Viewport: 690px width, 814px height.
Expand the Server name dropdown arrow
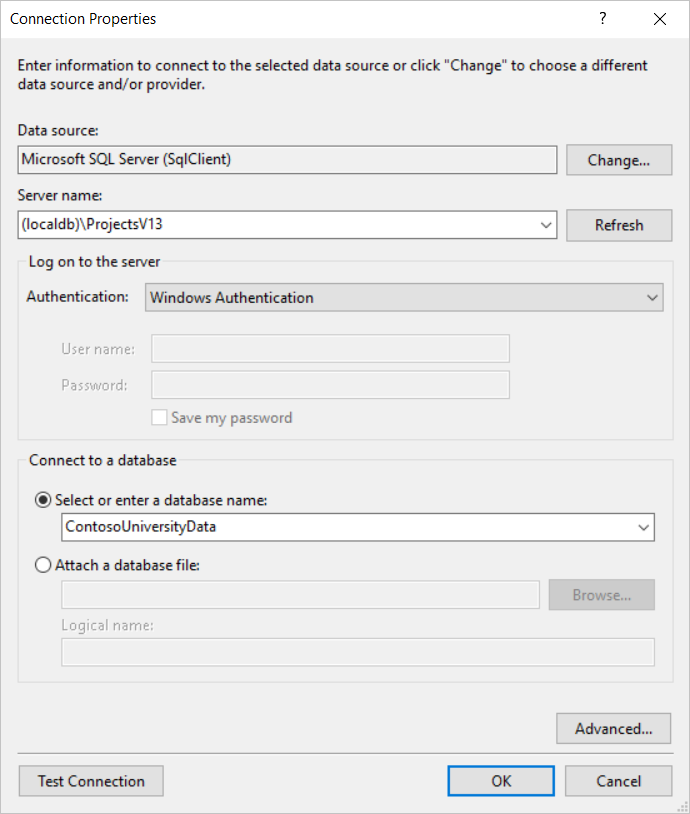[x=546, y=225]
